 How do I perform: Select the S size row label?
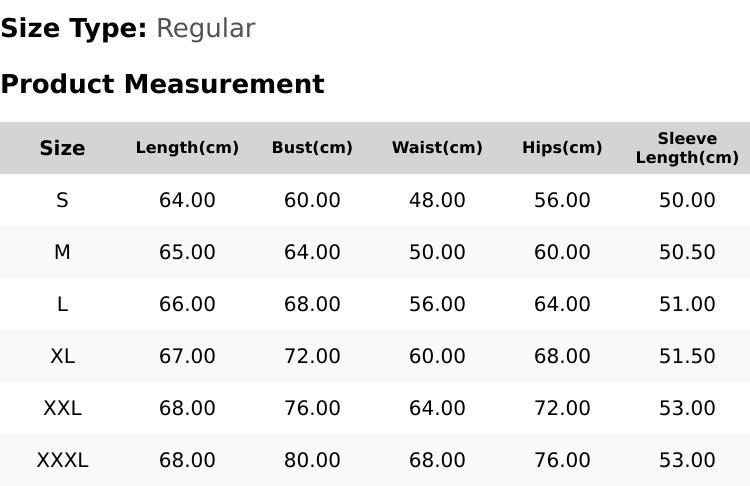point(62,200)
